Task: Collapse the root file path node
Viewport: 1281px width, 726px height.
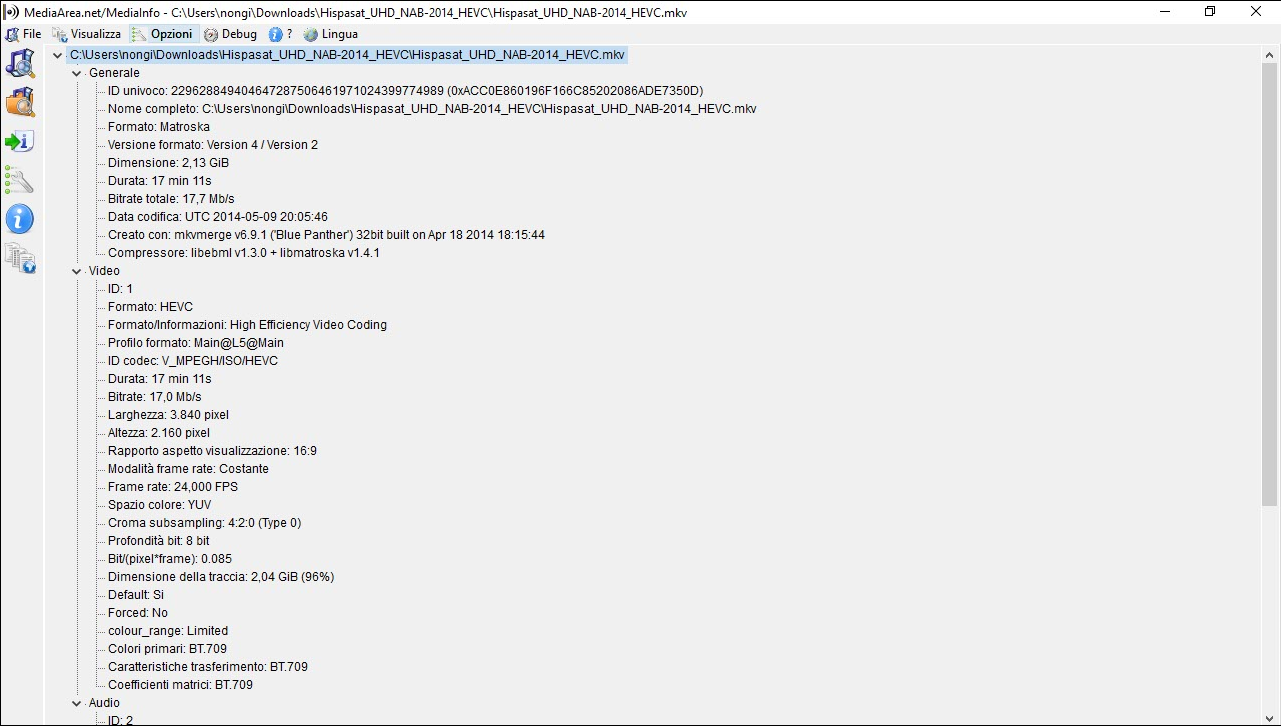Action: (x=57, y=55)
